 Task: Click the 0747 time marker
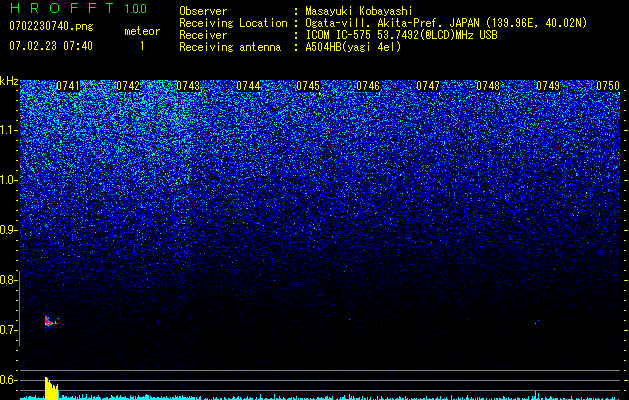pyautogui.click(x=428, y=86)
